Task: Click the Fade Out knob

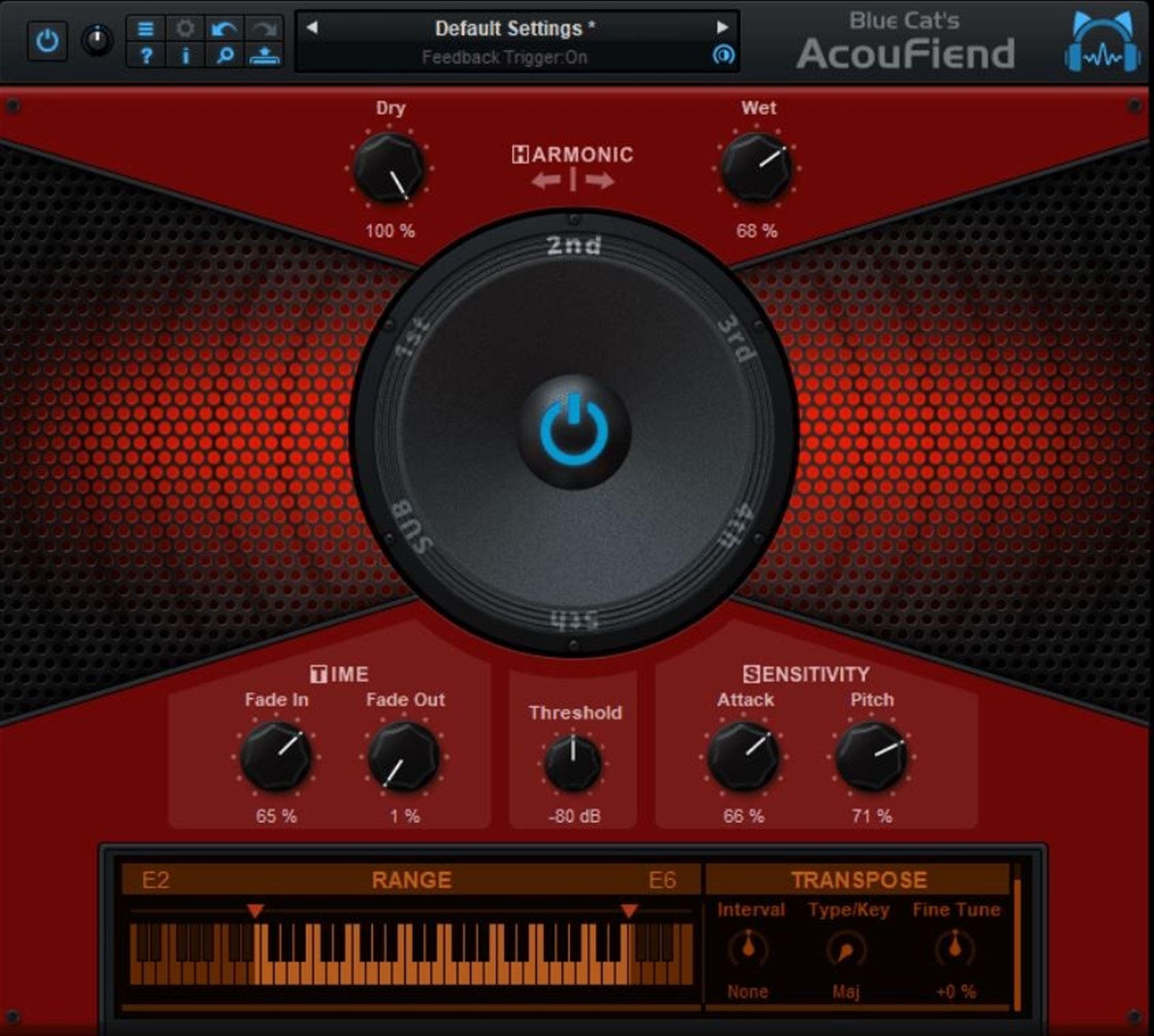Action: [404, 756]
